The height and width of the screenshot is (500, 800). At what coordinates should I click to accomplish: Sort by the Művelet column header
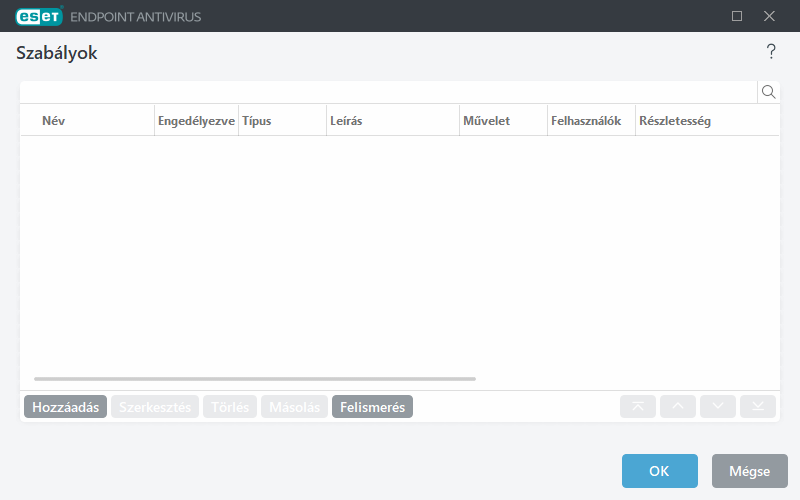504,121
